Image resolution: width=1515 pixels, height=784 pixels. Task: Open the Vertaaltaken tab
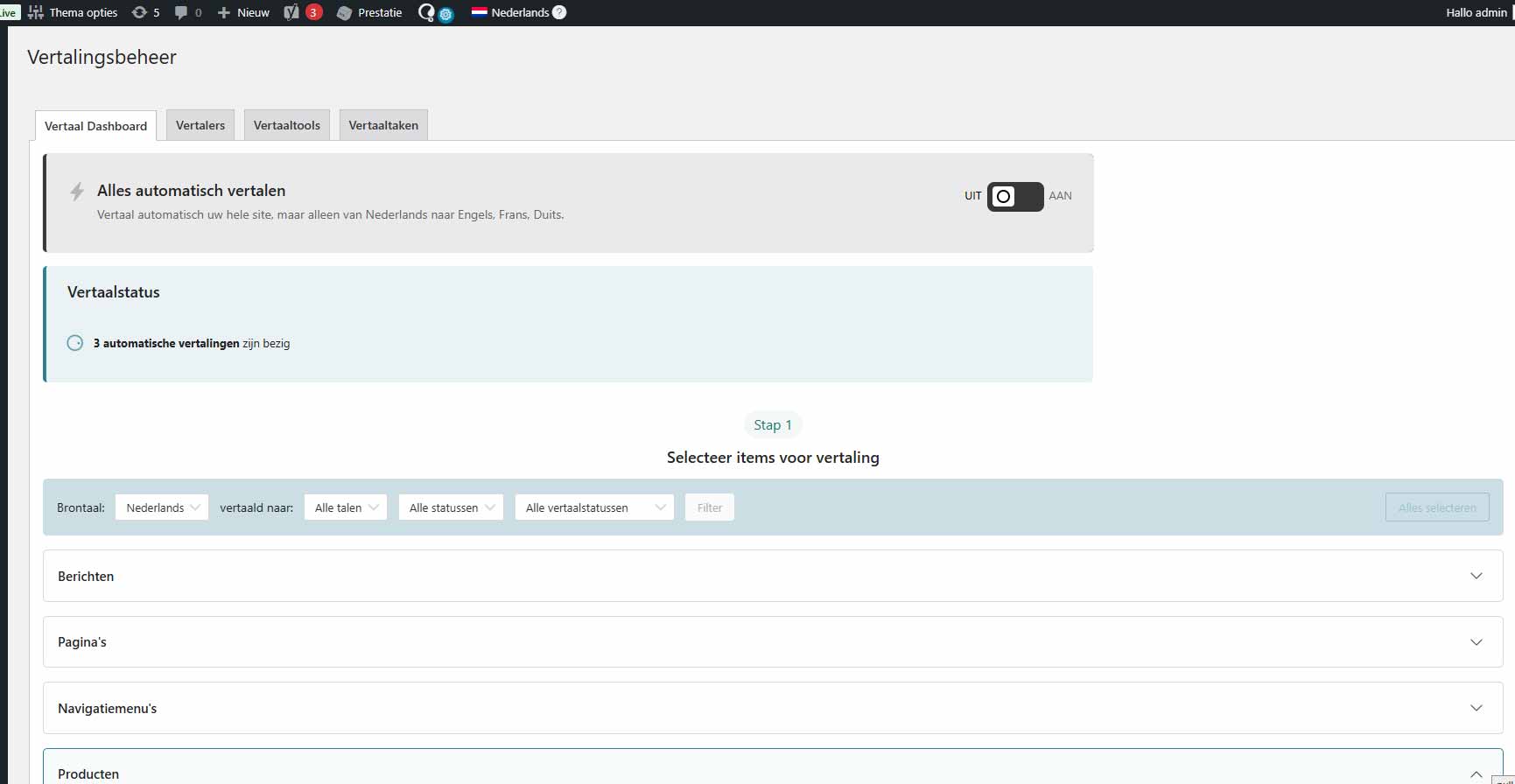[383, 125]
